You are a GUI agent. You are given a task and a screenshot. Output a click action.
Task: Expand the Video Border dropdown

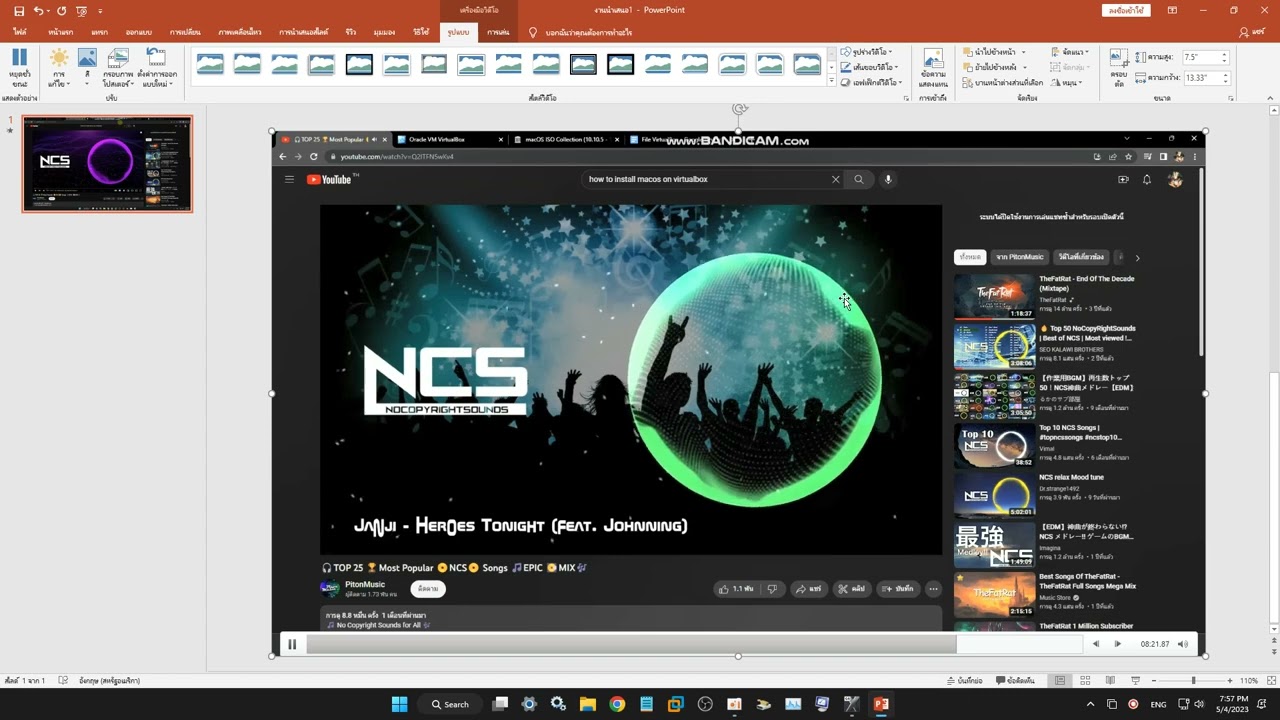(x=866, y=67)
